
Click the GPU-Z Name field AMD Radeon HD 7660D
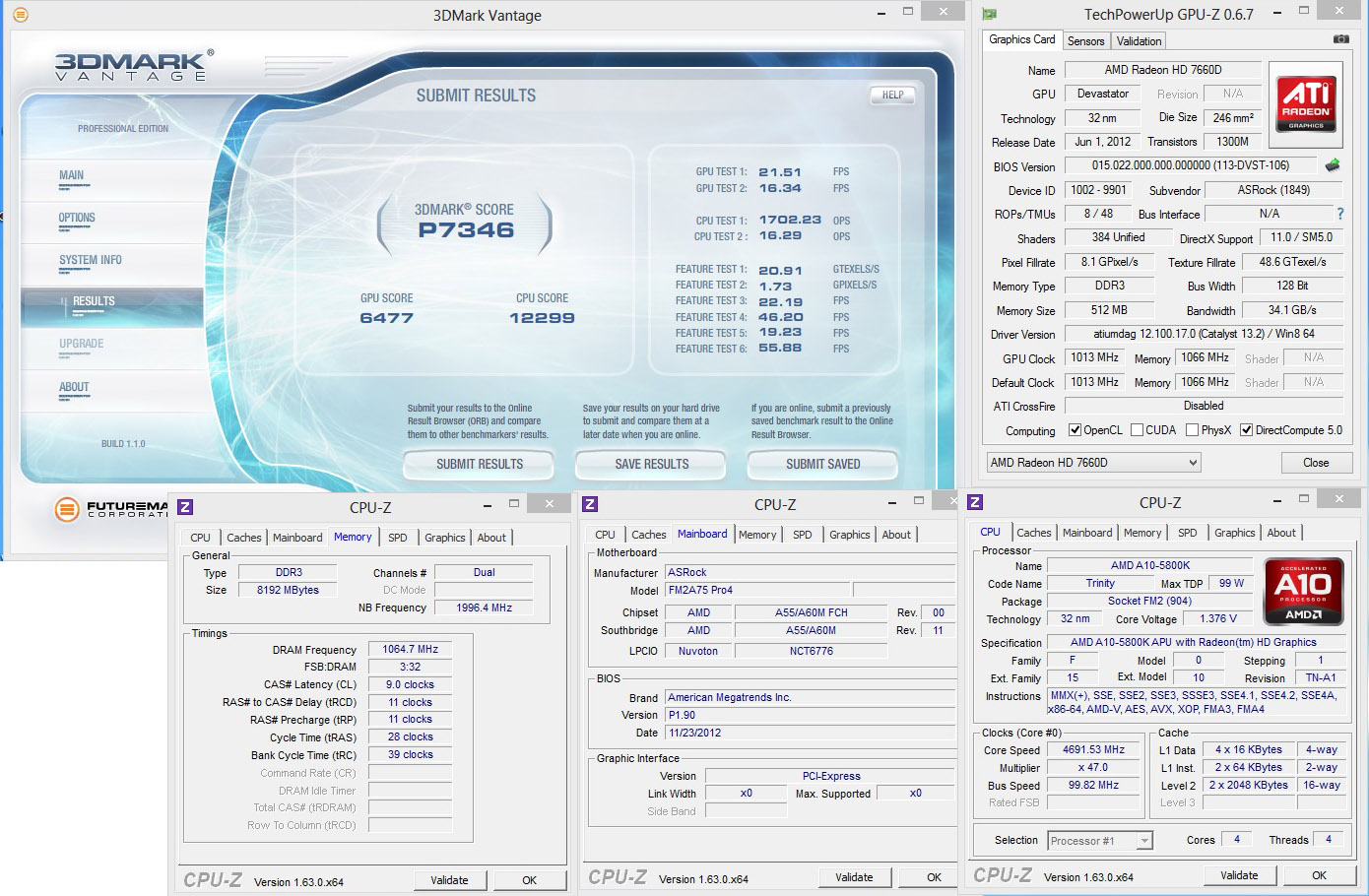coord(1162,70)
